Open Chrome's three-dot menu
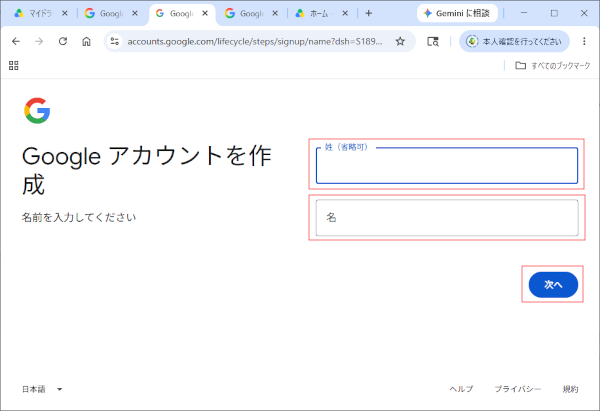Image resolution: width=600 pixels, height=411 pixels. pyautogui.click(x=584, y=41)
